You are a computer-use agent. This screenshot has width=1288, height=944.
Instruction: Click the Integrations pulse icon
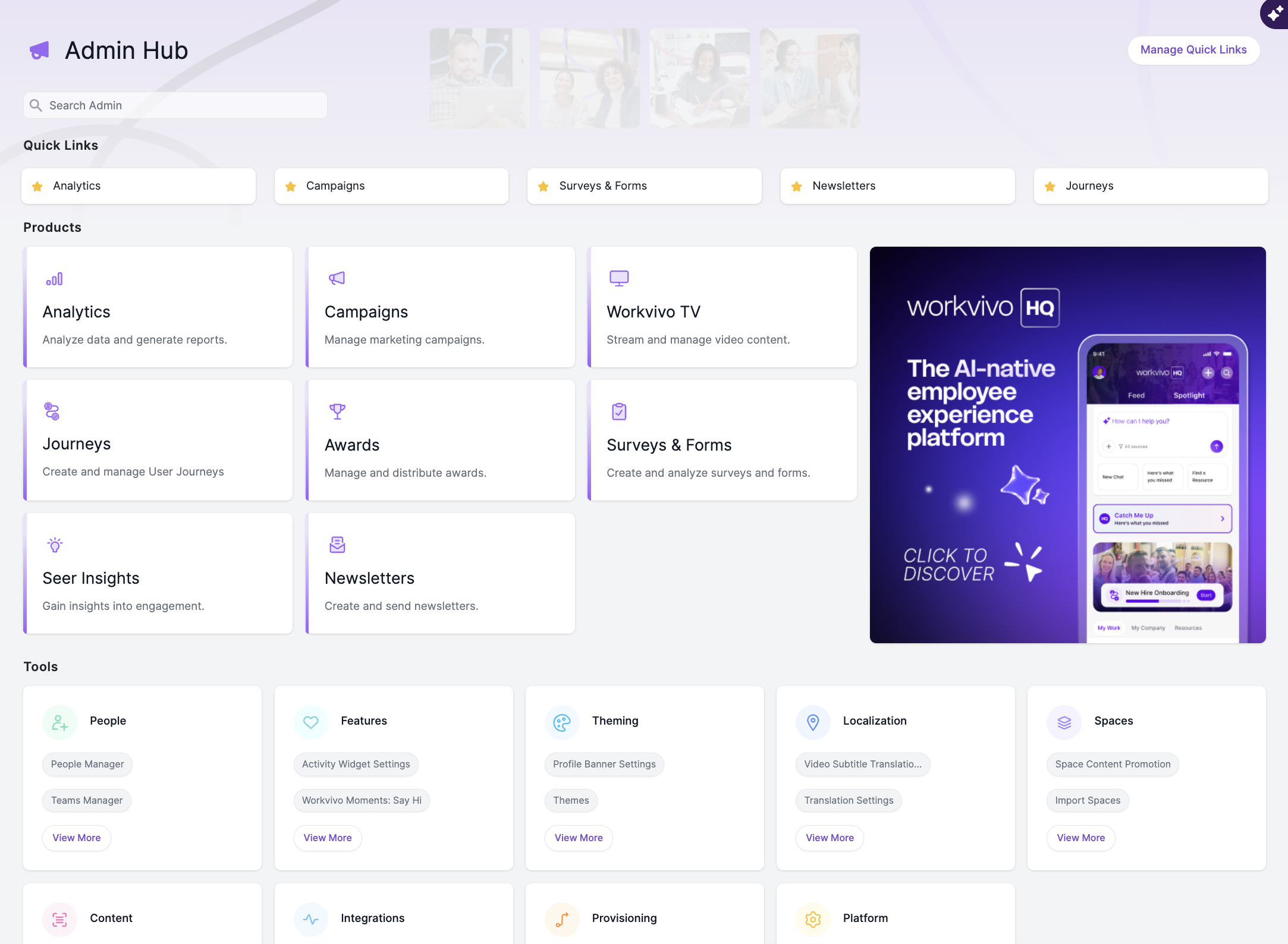[x=311, y=920]
